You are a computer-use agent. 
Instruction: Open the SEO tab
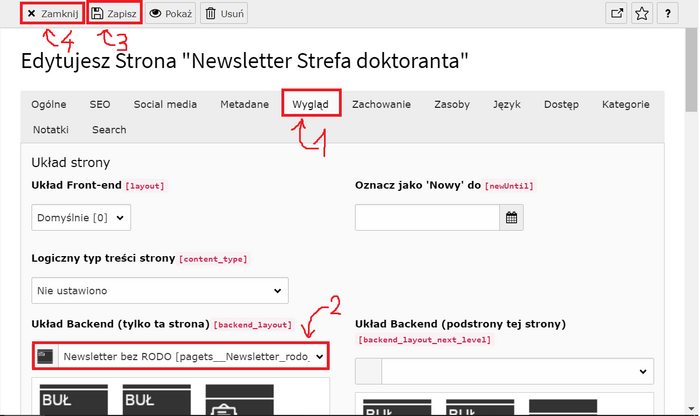coord(100,104)
